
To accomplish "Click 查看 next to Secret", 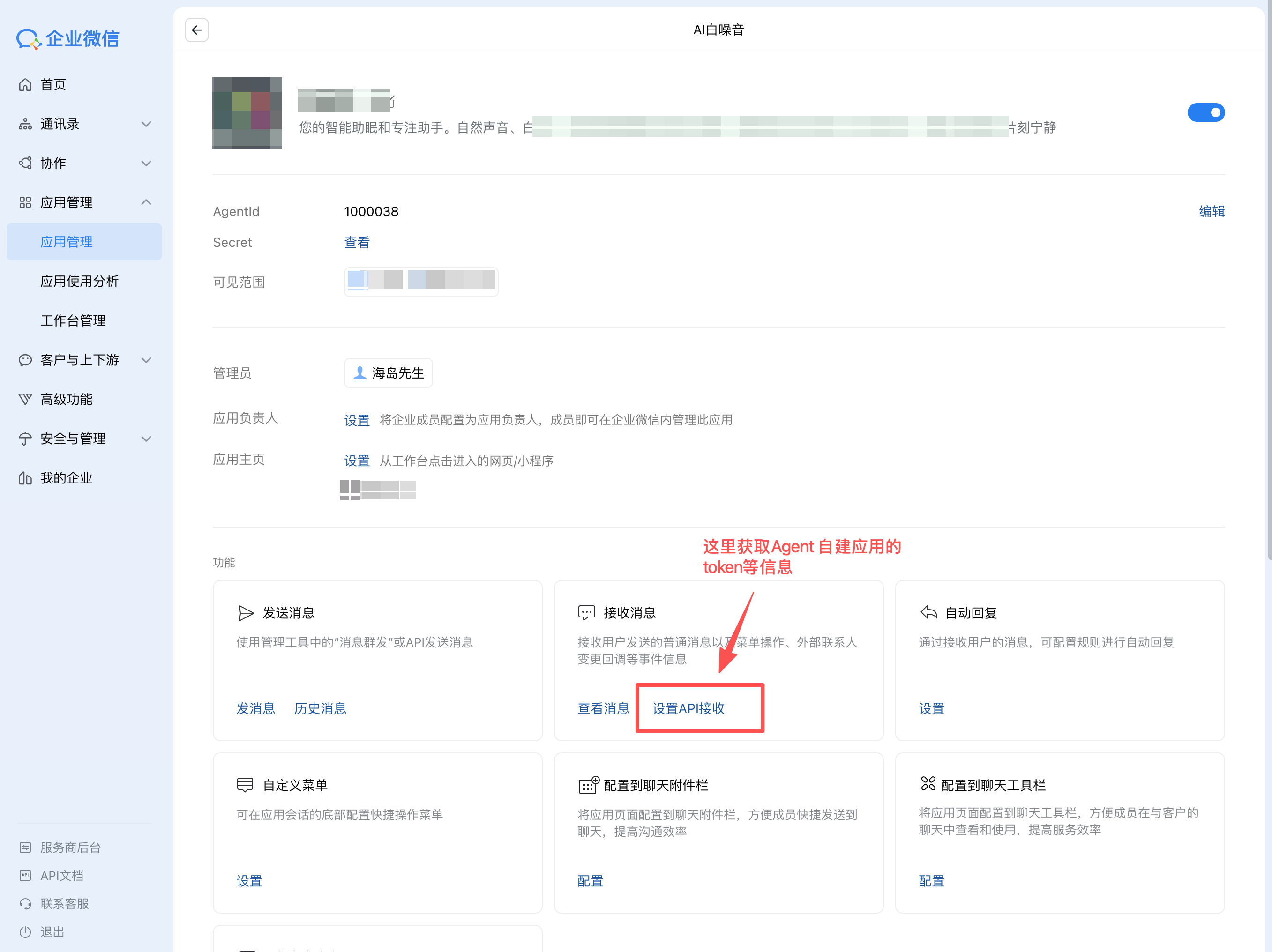I will point(357,242).
